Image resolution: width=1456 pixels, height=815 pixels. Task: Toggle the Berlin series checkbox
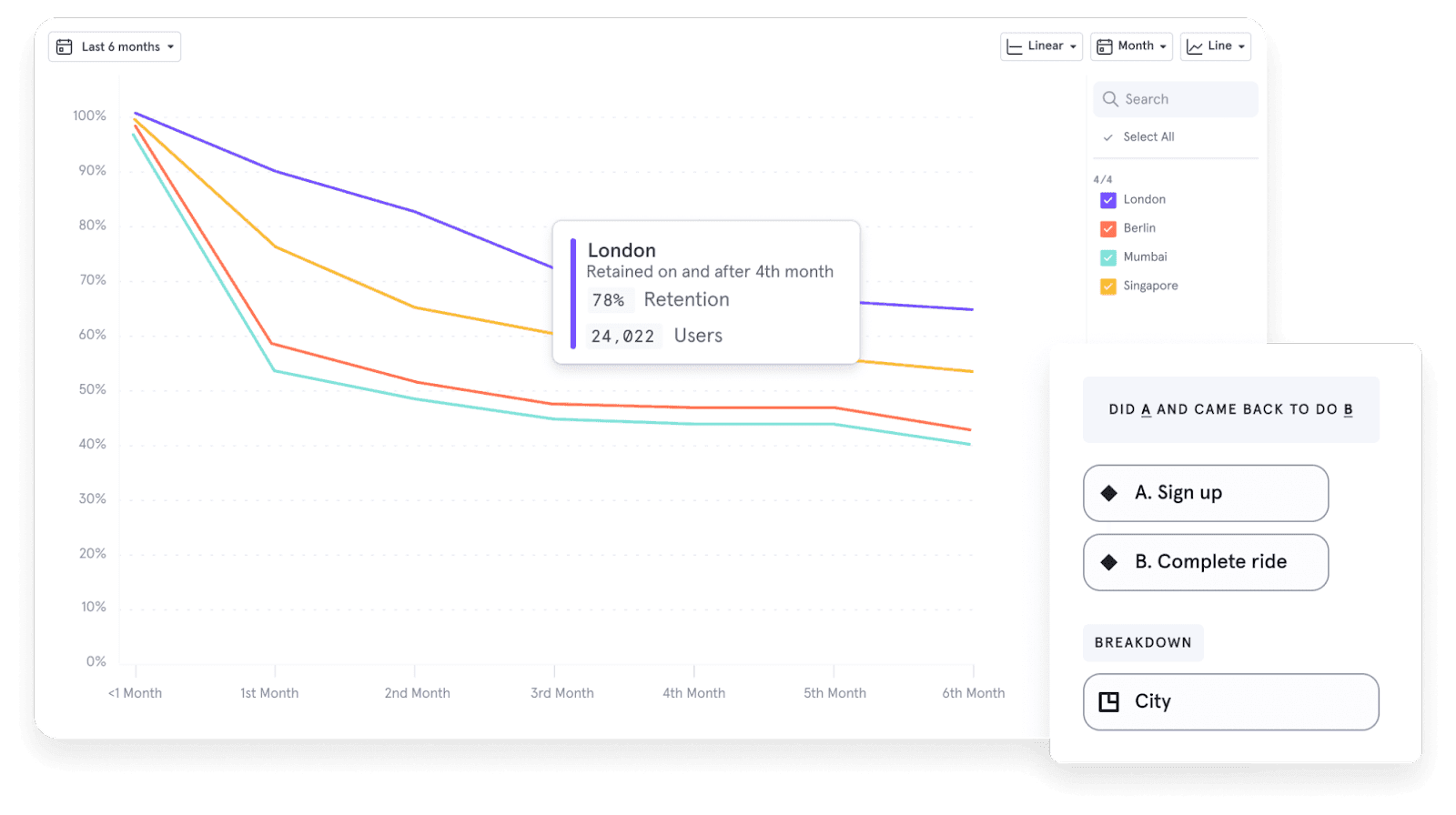coord(1107,228)
